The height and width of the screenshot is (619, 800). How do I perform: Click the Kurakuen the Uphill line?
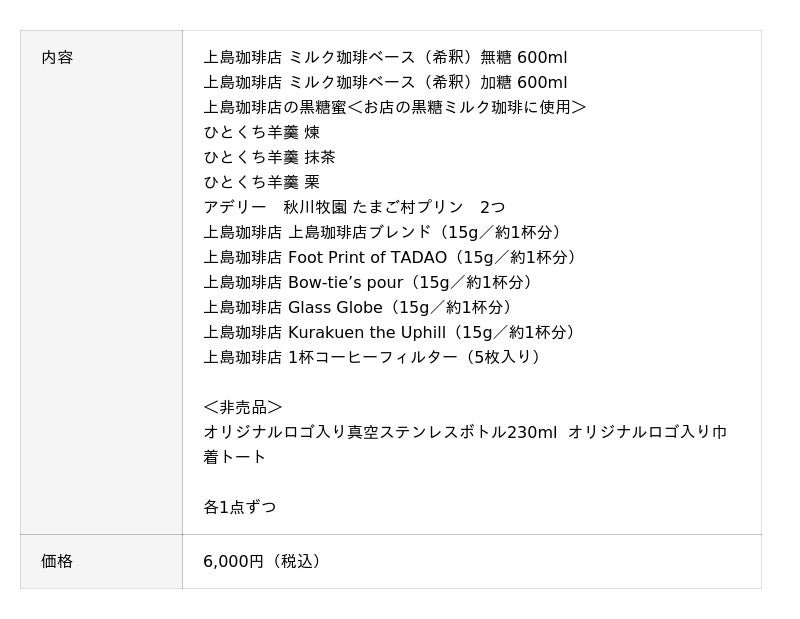click(x=392, y=333)
